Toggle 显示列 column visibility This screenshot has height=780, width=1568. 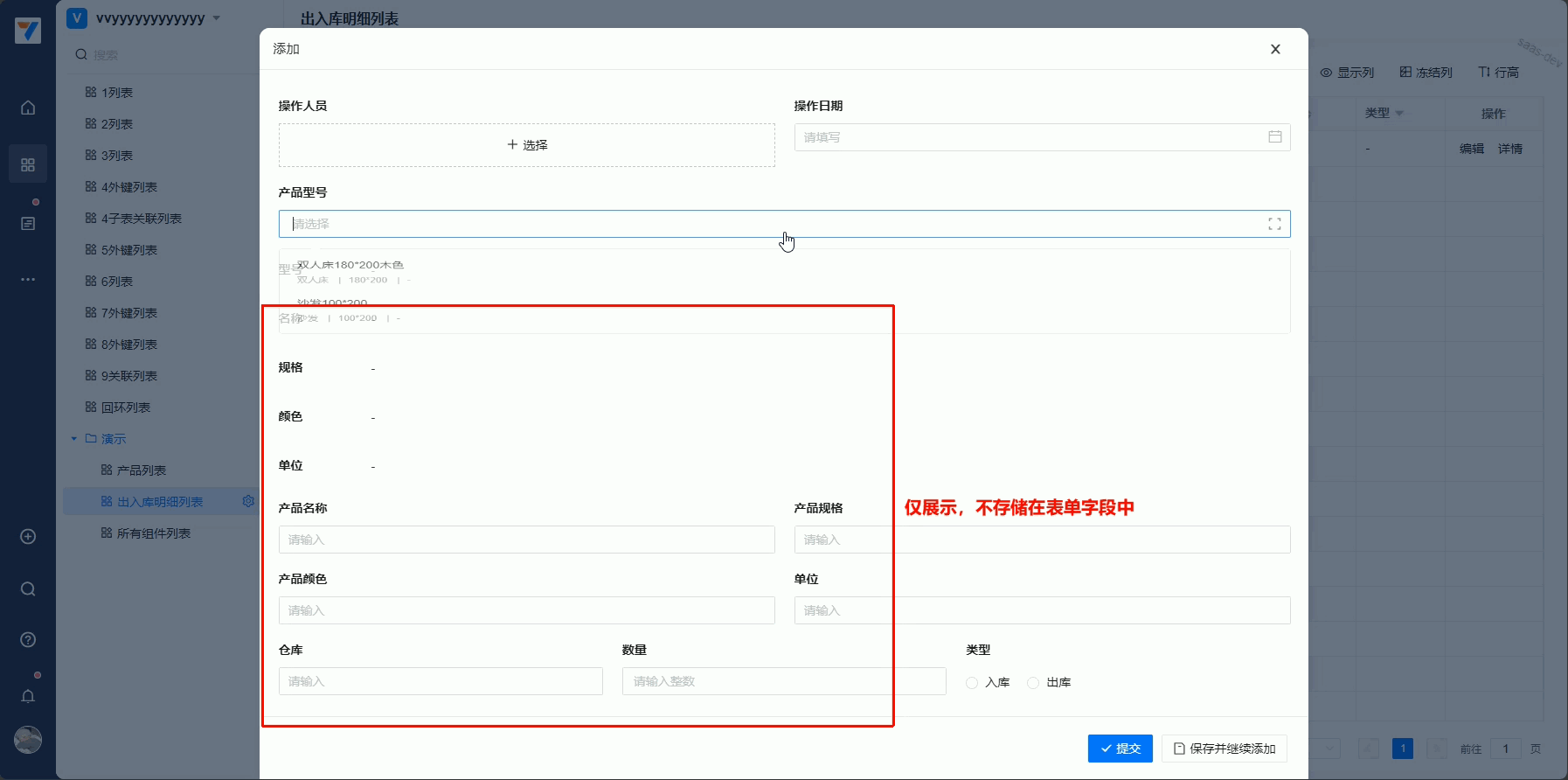1347,73
